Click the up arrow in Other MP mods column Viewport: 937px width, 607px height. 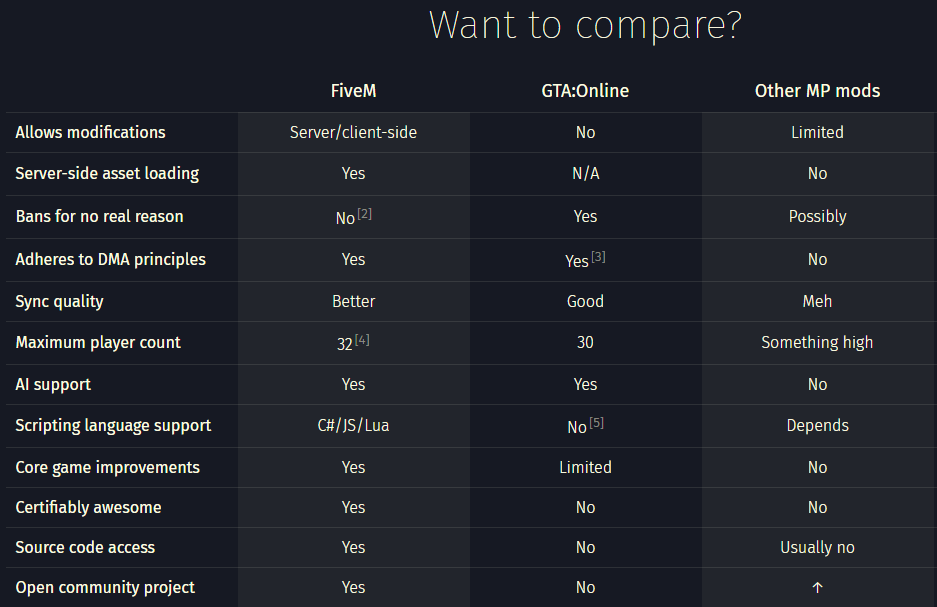coord(817,588)
